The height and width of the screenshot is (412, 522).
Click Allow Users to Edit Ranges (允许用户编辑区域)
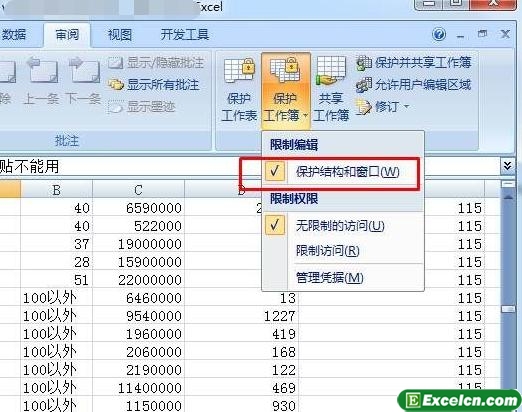click(414, 85)
